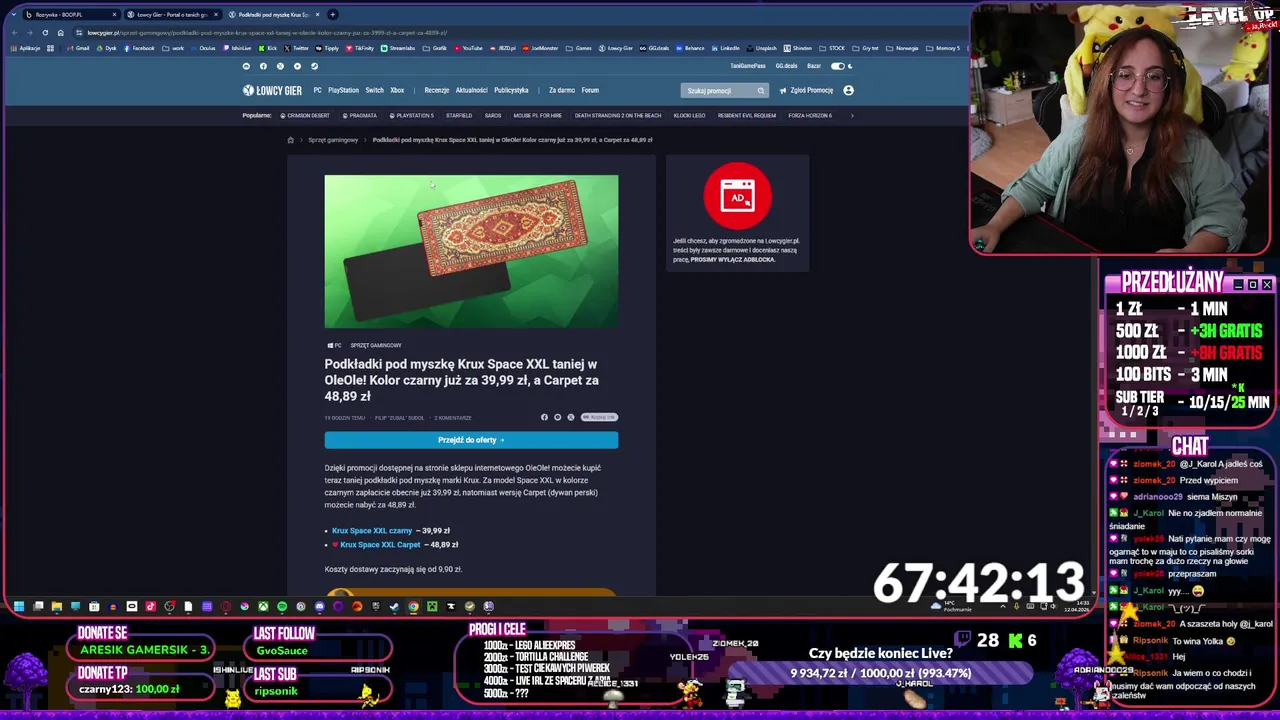The image size is (1280, 720).
Task: Click the blue Przejdź do oferty button
Action: (471, 440)
